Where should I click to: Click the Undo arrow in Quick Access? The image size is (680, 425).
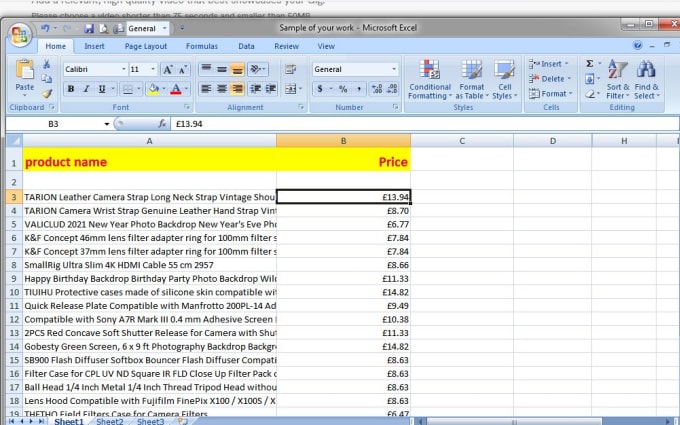coord(45,29)
